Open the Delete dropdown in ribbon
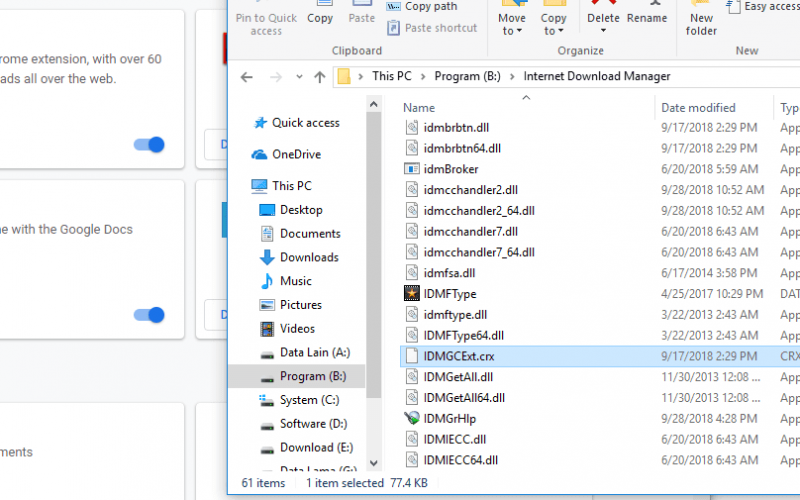The width and height of the screenshot is (800, 500). pos(603,31)
